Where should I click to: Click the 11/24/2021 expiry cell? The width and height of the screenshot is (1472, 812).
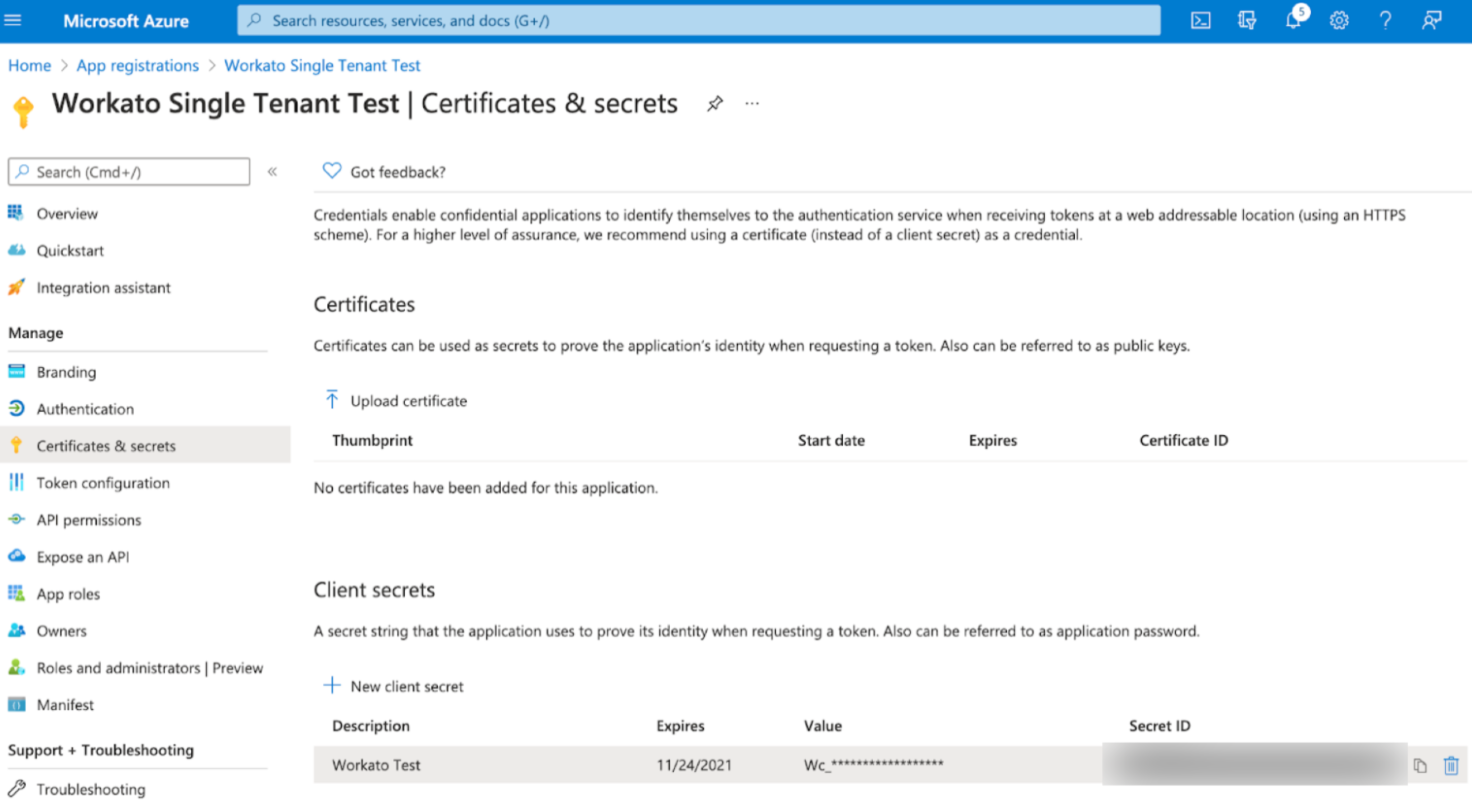[x=694, y=765]
